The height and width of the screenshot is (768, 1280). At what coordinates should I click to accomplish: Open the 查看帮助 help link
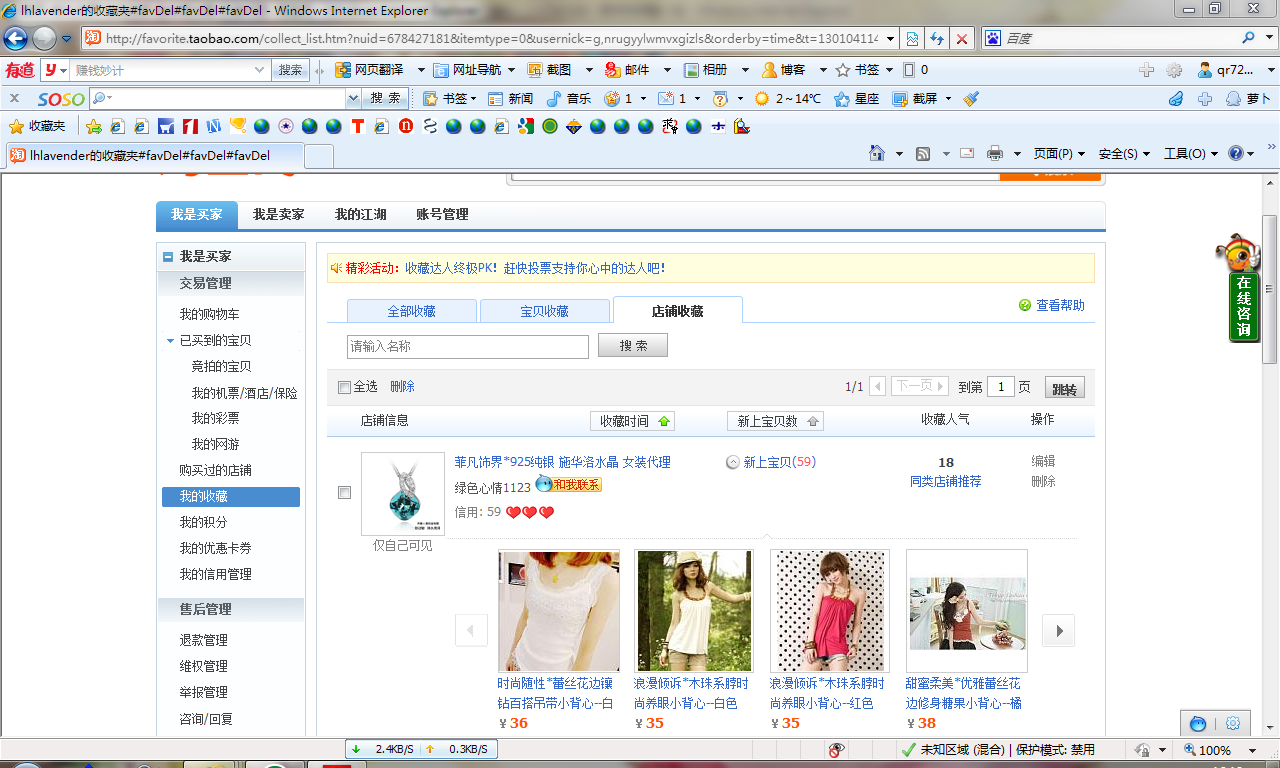pos(1060,306)
